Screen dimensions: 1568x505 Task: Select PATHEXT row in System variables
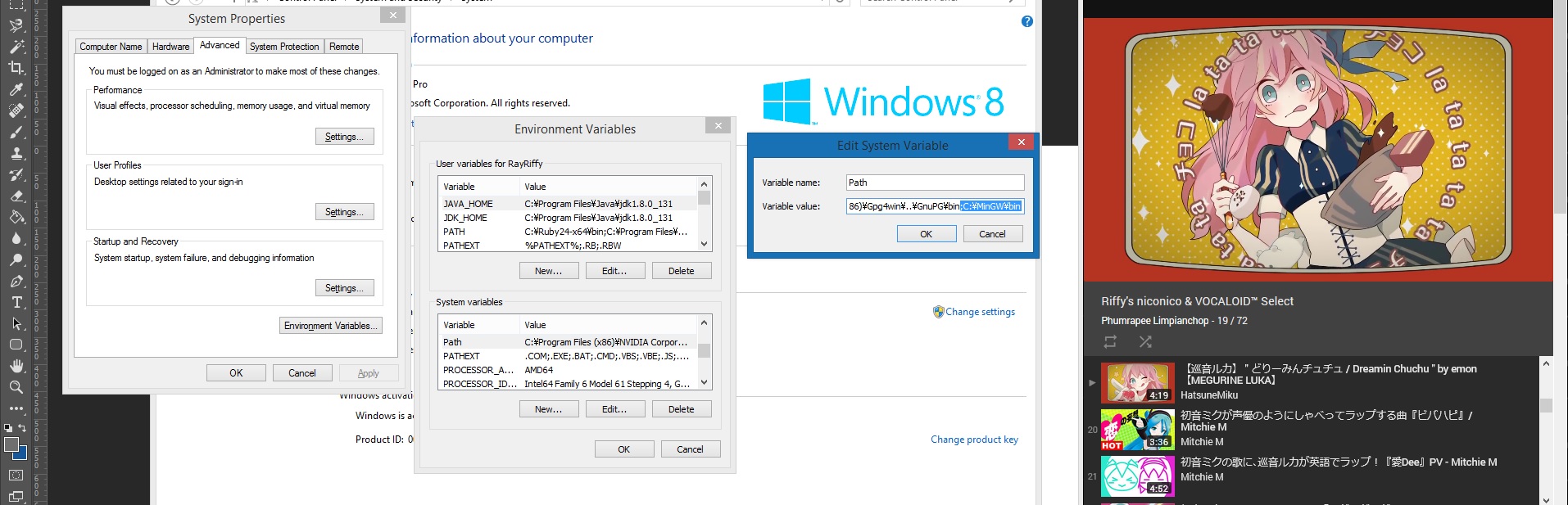[568, 356]
